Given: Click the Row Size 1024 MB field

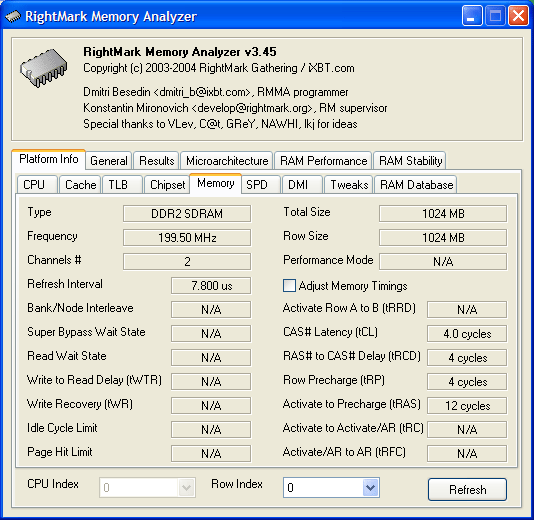Looking at the screenshot, I should point(443,237).
